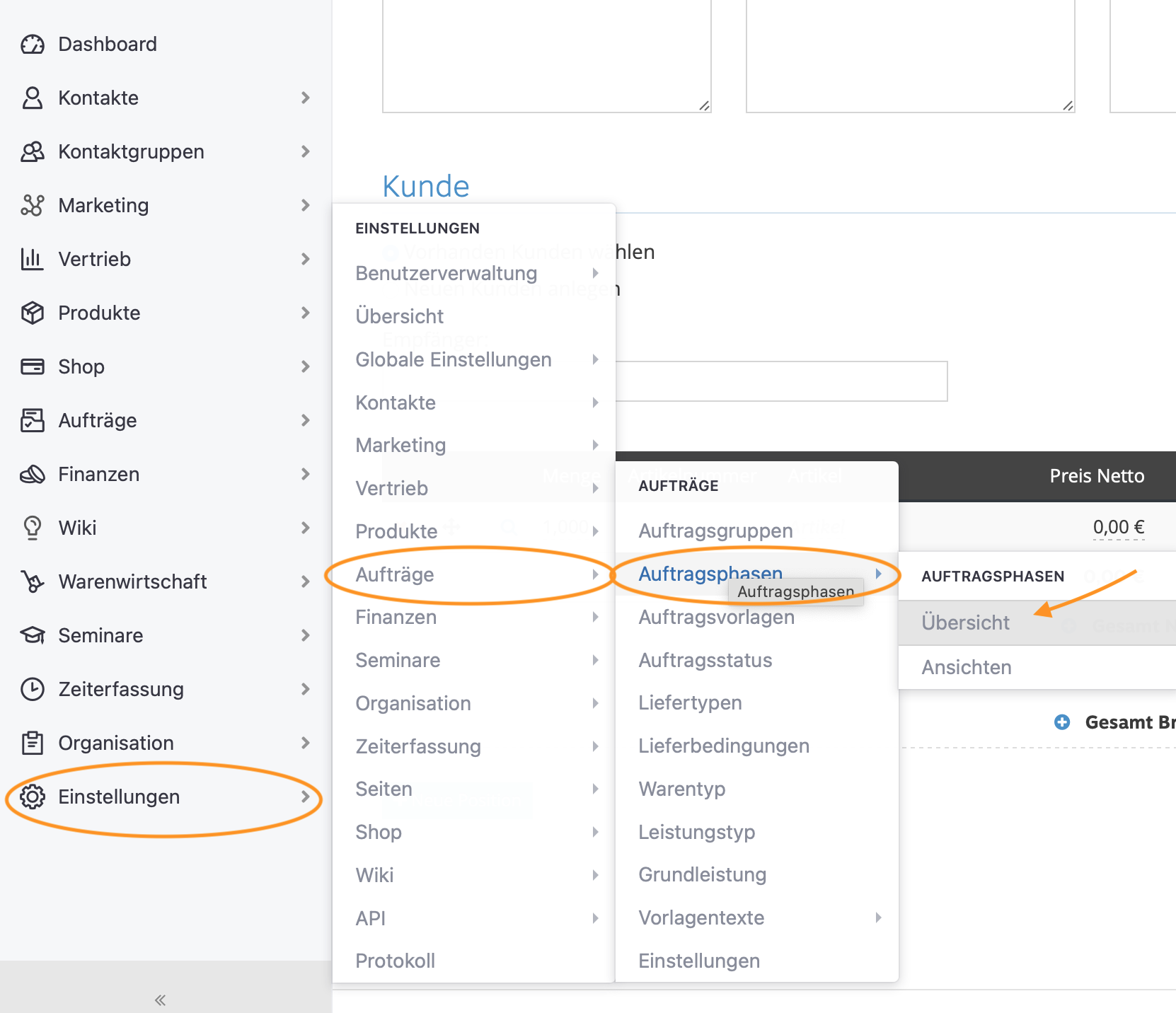Edit the 0,00 € price value
Screen dimensions: 1176x1013
click(1118, 526)
